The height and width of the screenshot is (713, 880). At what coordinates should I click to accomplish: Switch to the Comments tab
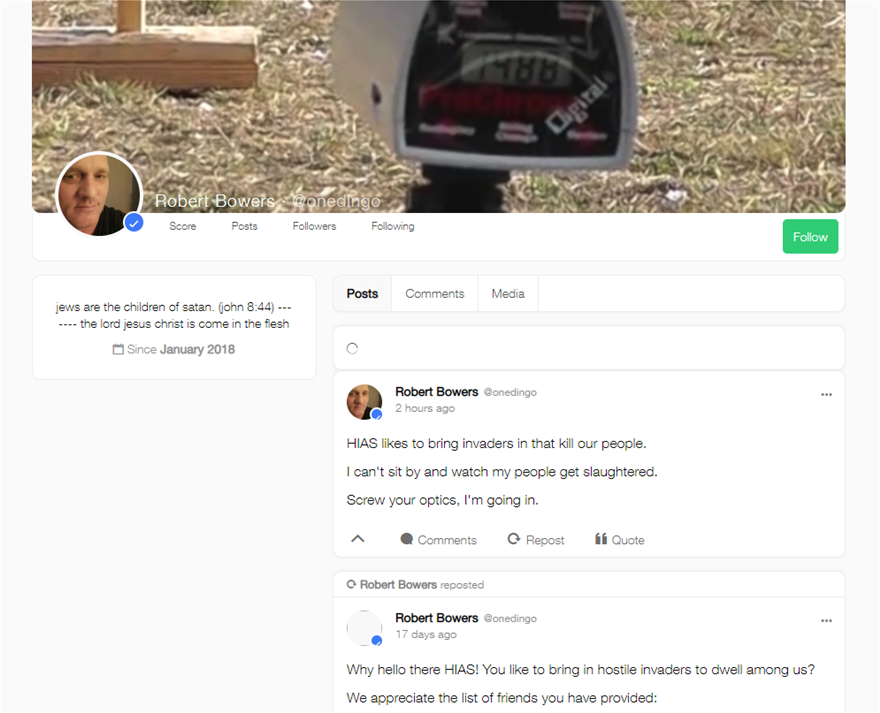pyautogui.click(x=434, y=294)
